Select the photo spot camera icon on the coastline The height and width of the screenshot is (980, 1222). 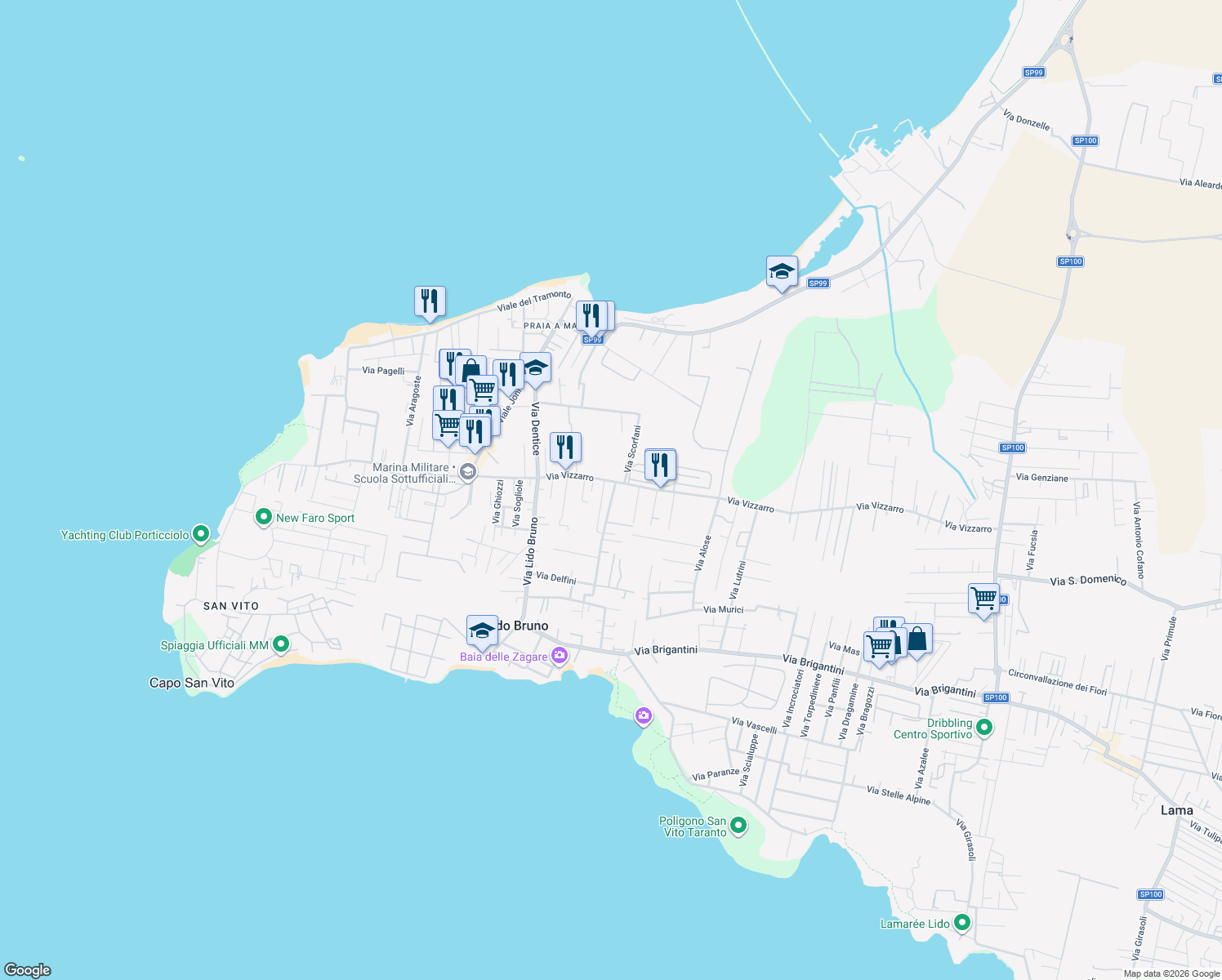pyautogui.click(x=642, y=715)
